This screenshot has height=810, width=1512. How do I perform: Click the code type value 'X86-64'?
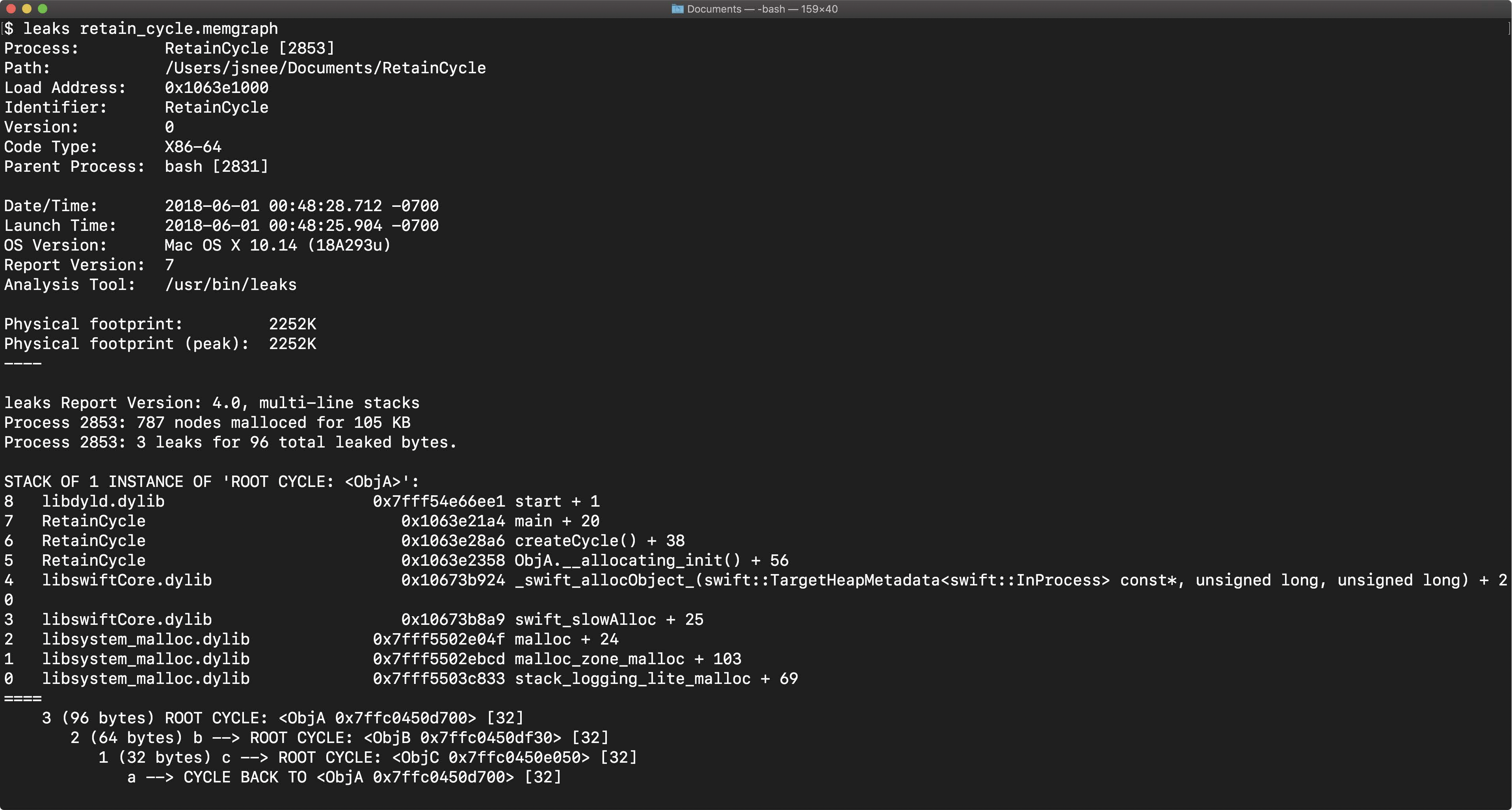pyautogui.click(x=193, y=147)
